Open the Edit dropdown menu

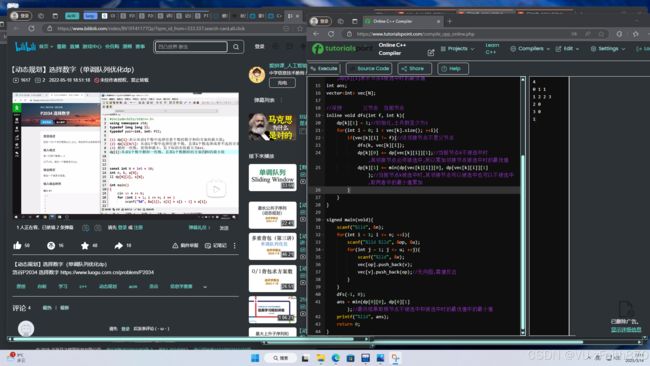567,48
